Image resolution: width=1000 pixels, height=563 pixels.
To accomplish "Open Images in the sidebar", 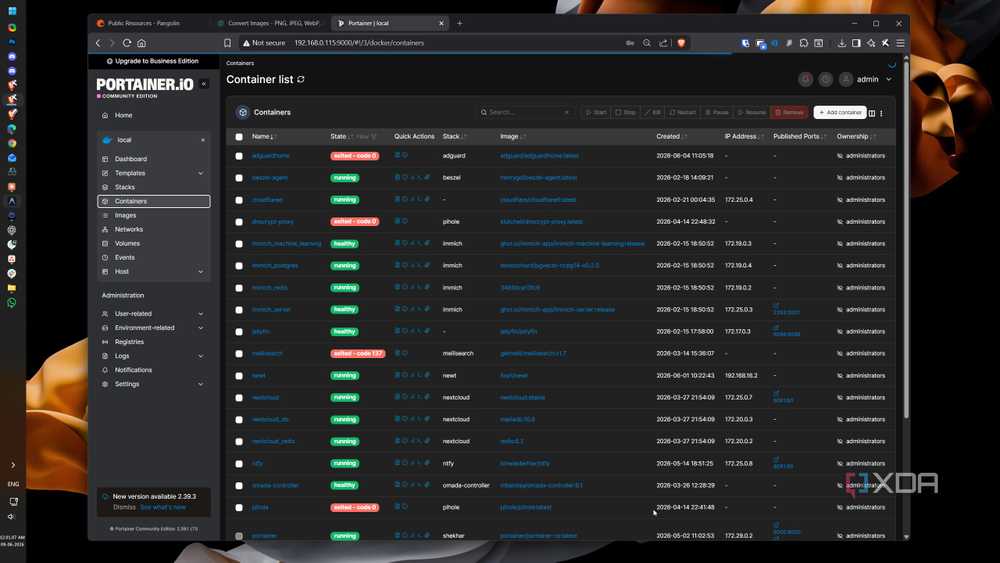I will point(125,215).
